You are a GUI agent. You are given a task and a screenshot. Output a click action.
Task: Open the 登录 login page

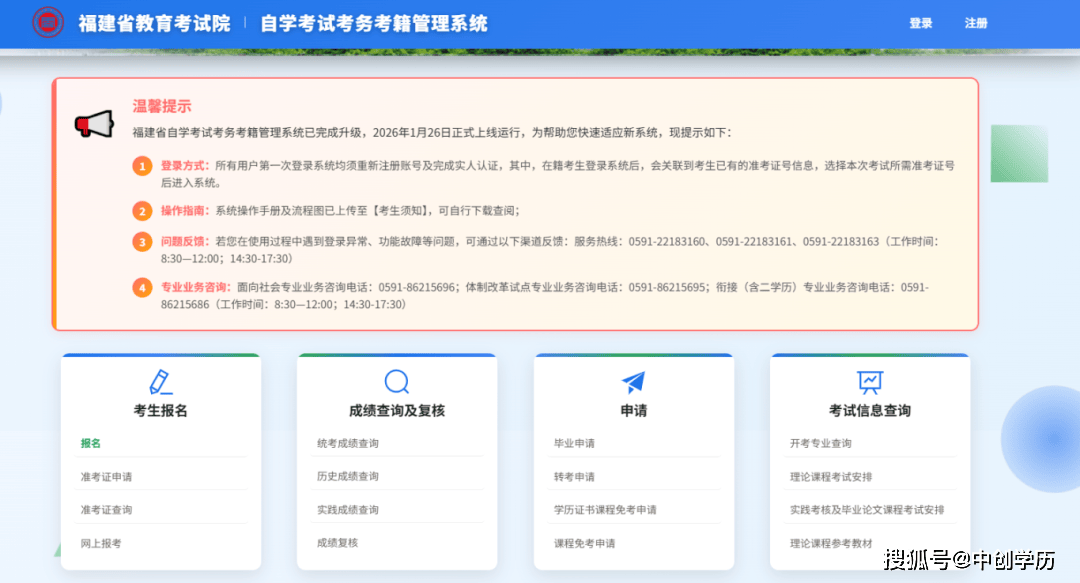pos(920,23)
